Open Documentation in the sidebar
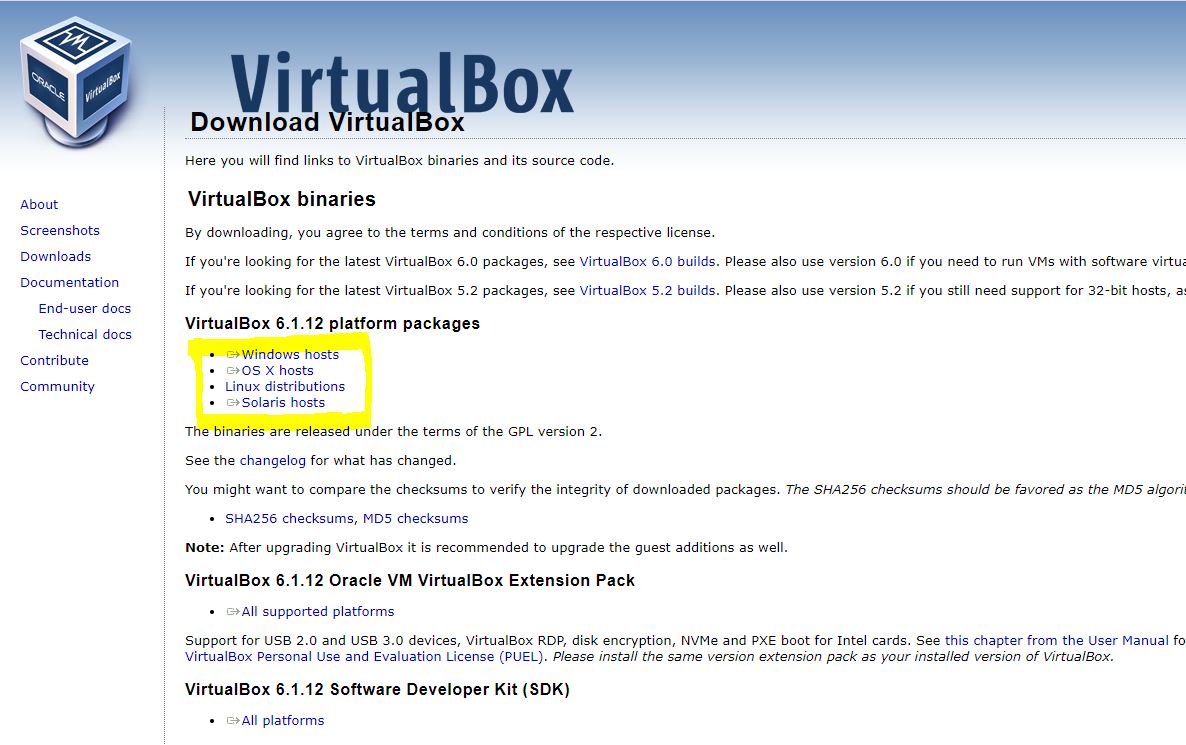Image resolution: width=1186 pixels, height=745 pixels. [x=70, y=282]
